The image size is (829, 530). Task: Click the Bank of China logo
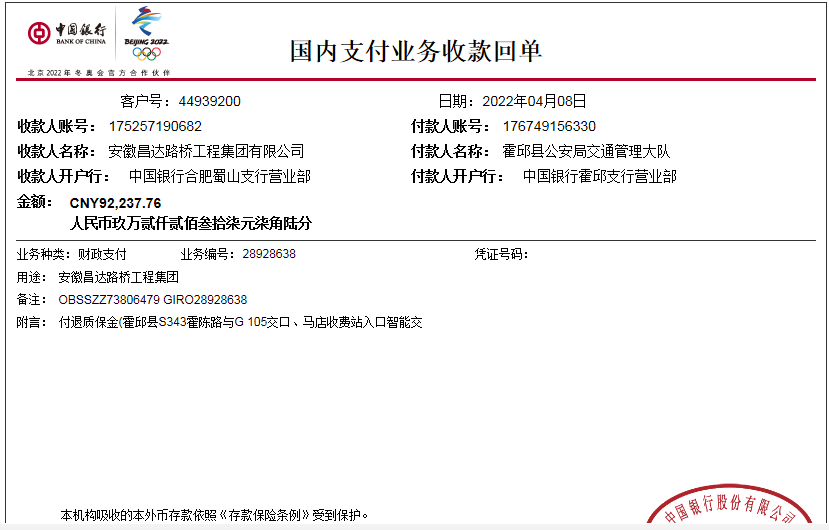66,33
